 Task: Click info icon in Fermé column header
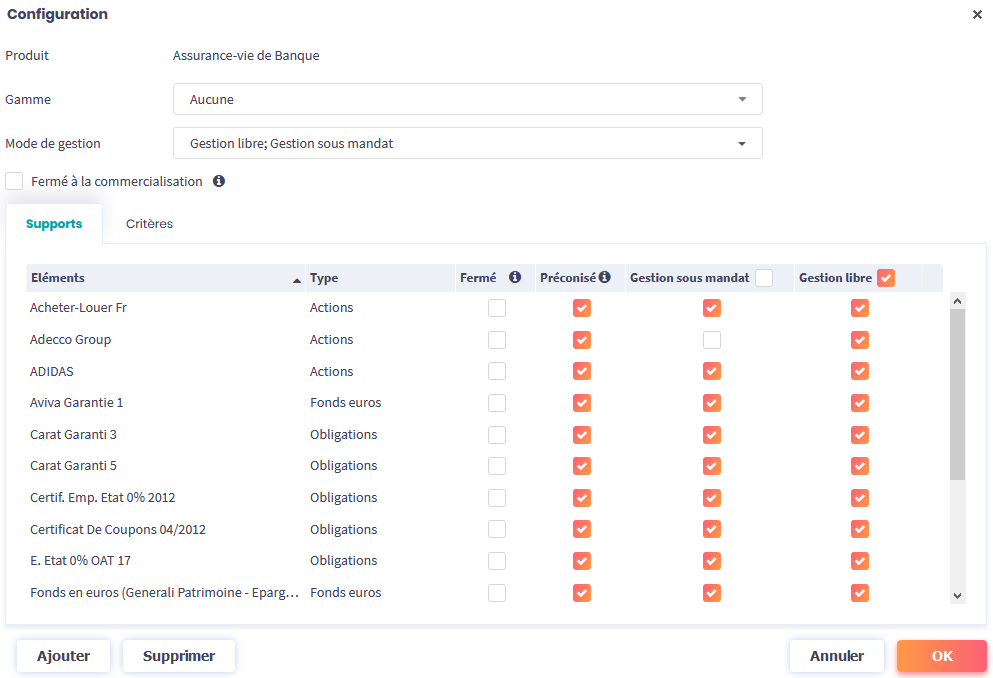515,277
